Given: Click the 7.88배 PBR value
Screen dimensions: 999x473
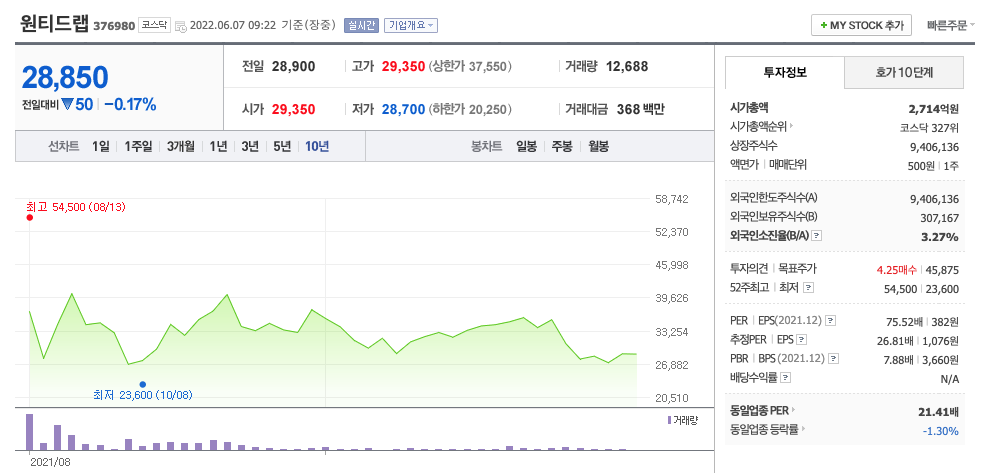Looking at the screenshot, I should pyautogui.click(x=898, y=360).
